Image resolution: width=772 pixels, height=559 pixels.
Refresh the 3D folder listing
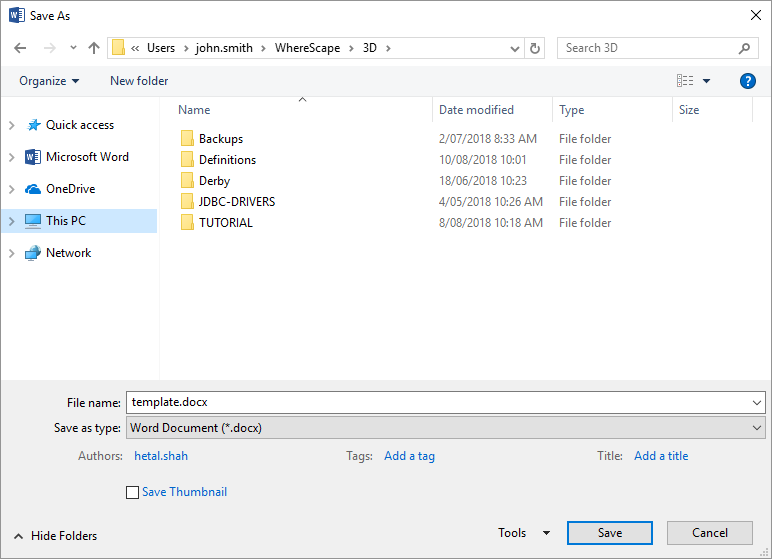click(535, 48)
